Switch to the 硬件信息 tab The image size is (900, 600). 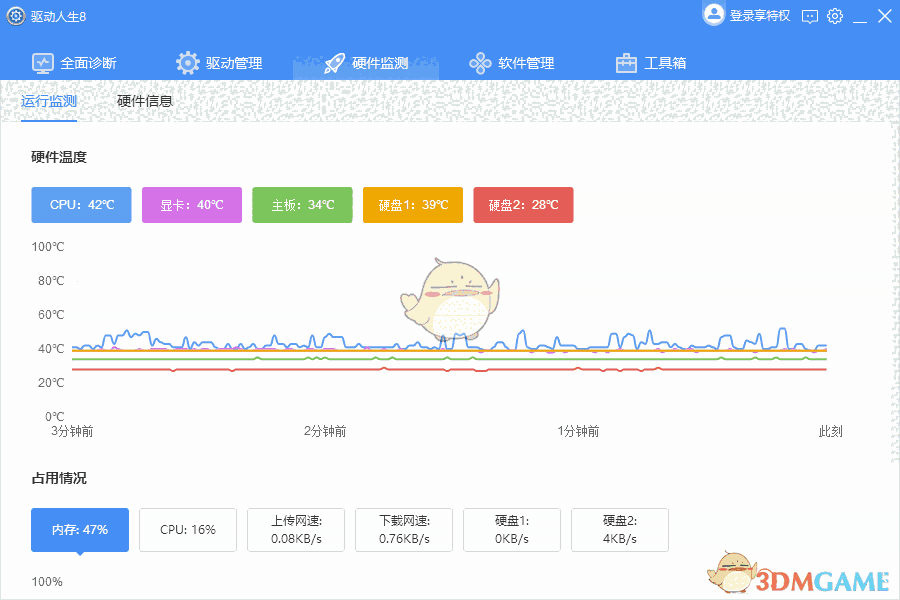tap(145, 101)
